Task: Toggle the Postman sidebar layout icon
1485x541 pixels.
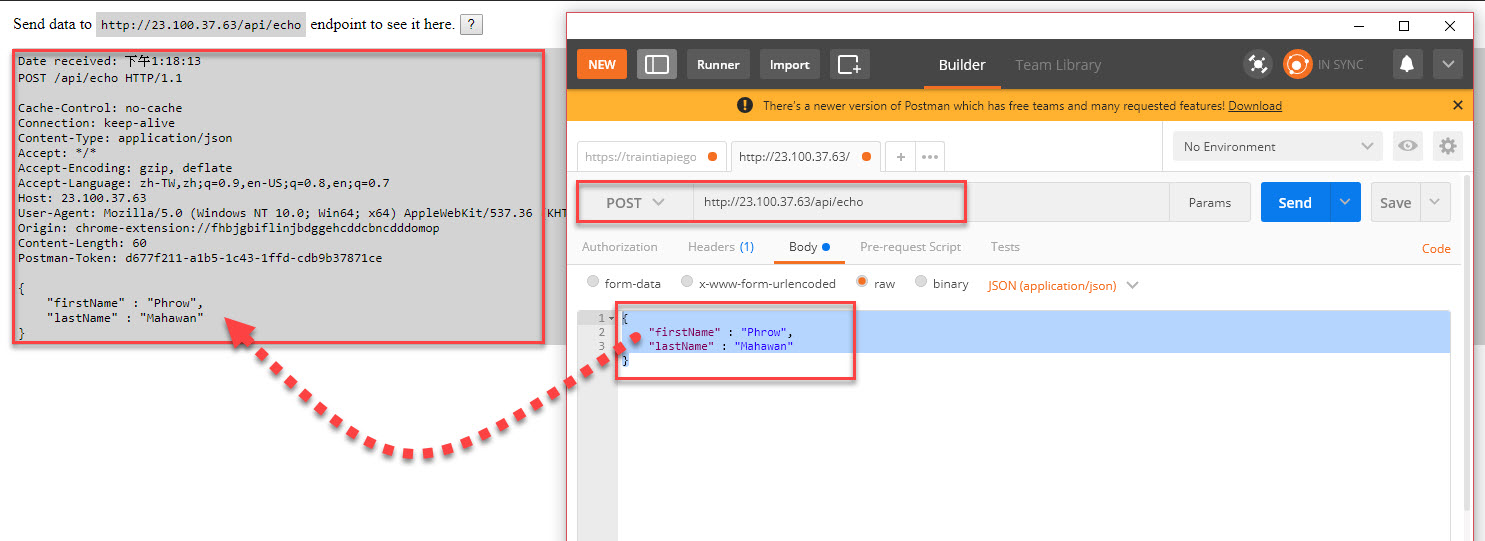Action: pos(657,64)
